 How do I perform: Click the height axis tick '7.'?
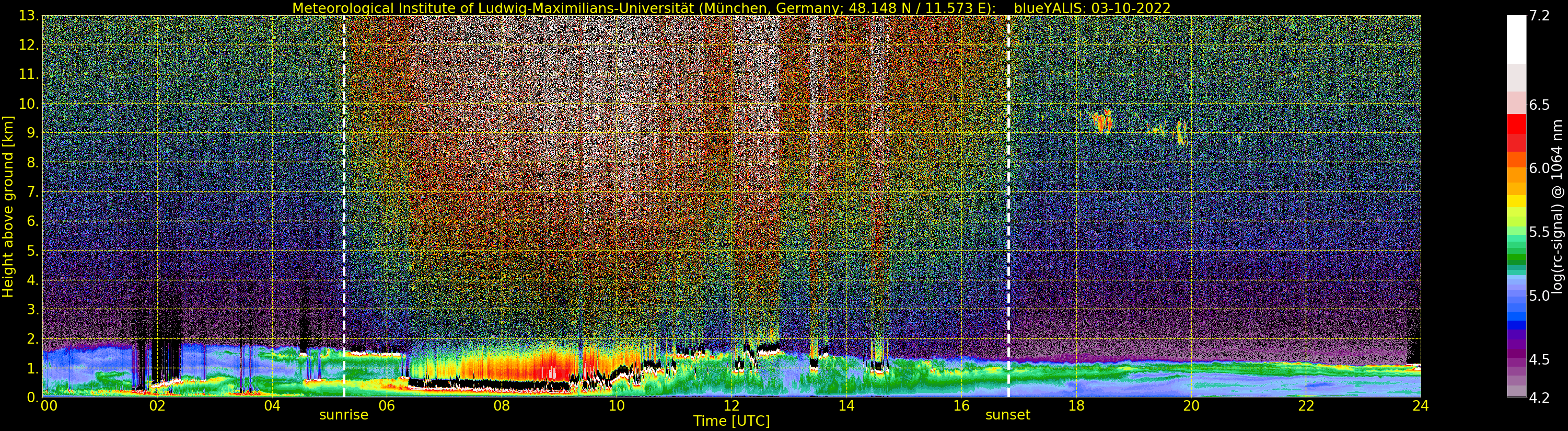pyautogui.click(x=33, y=192)
